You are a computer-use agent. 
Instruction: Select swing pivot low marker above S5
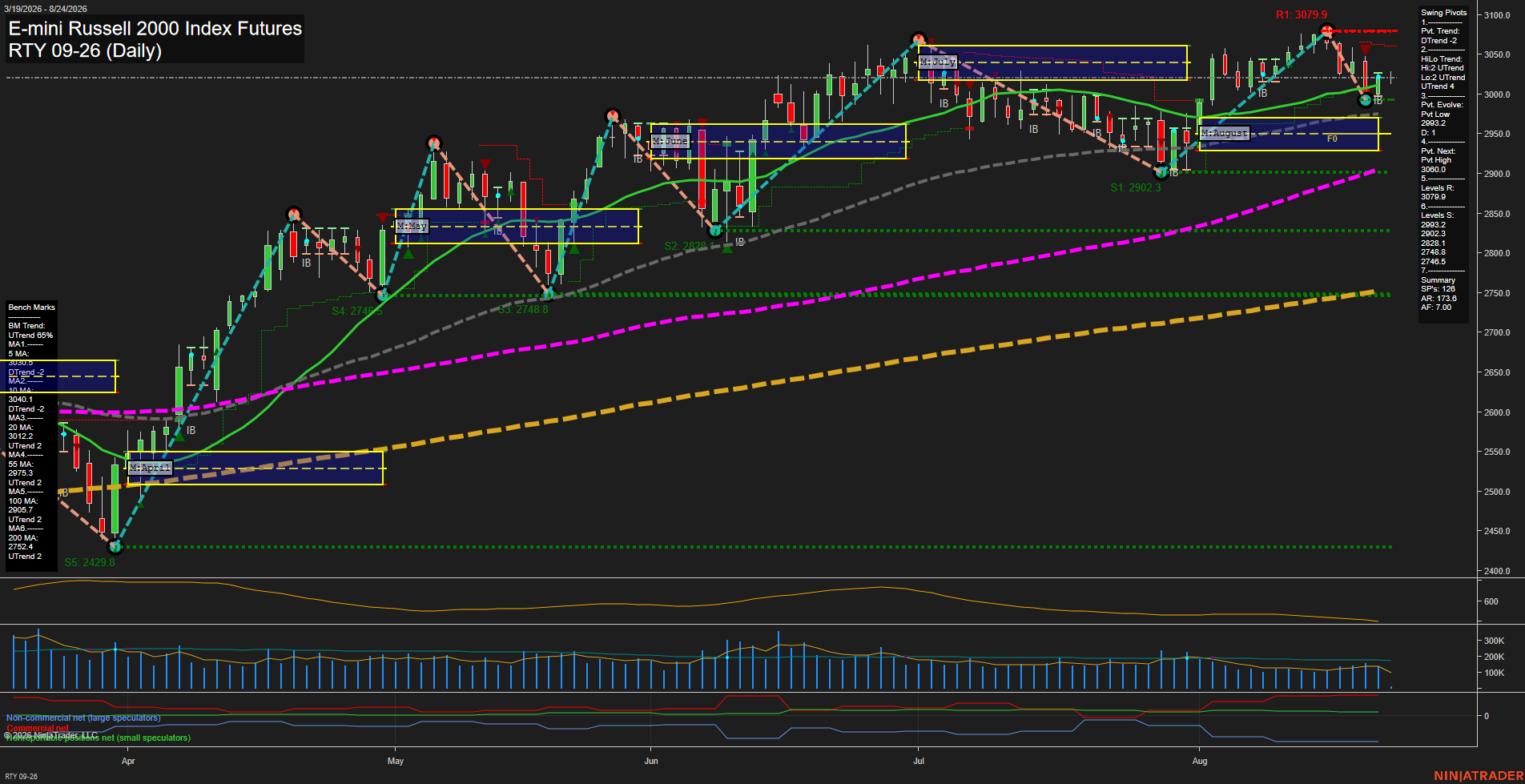coord(115,547)
